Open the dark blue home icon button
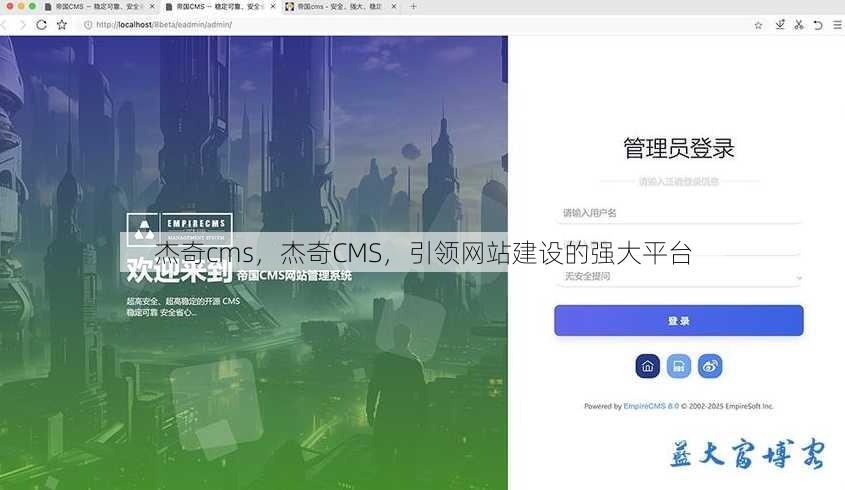 click(x=648, y=367)
